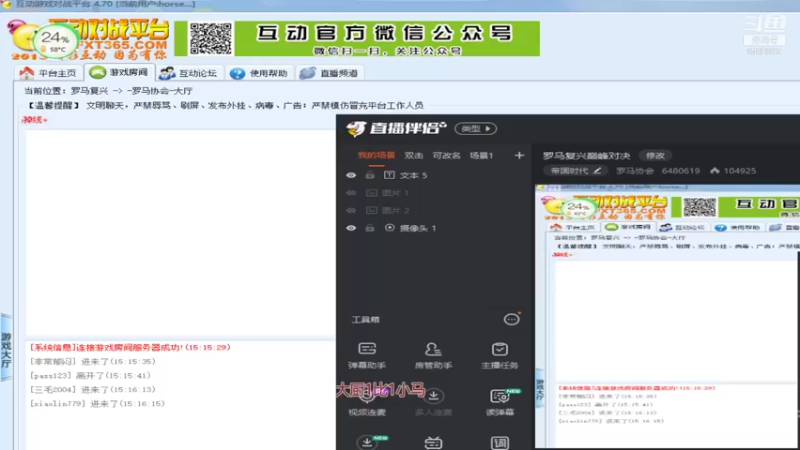
Task: Click the chat line mentioning pass123
Action: (x=91, y=376)
